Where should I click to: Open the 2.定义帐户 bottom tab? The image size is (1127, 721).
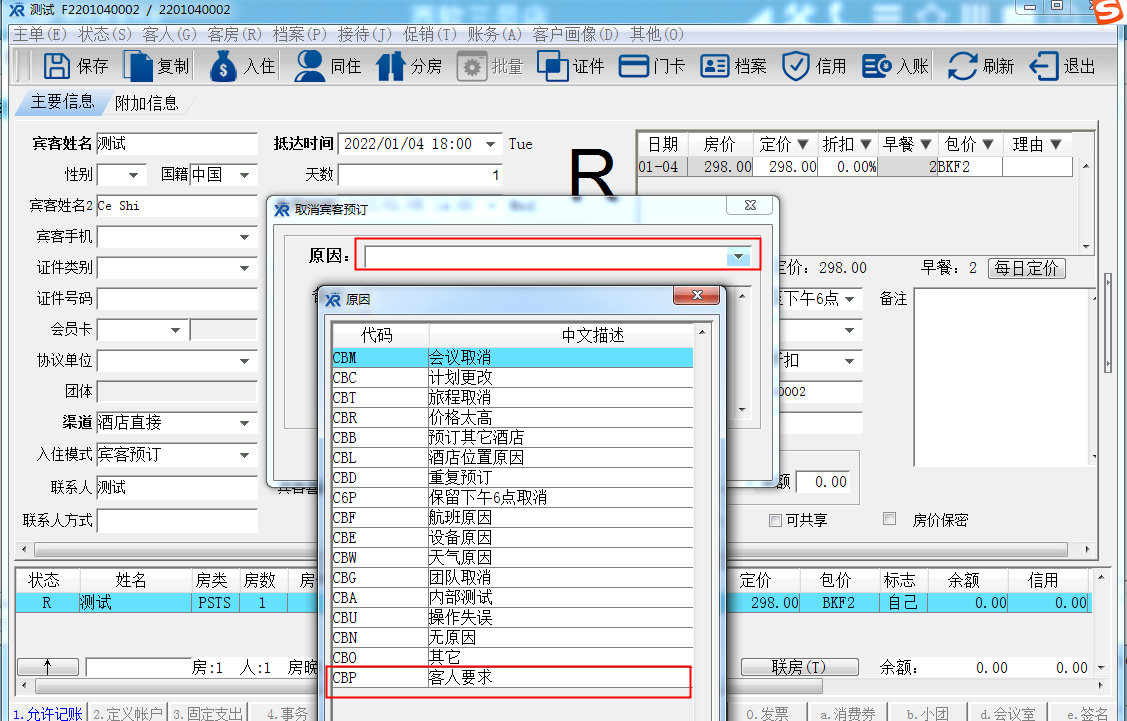coord(128,713)
